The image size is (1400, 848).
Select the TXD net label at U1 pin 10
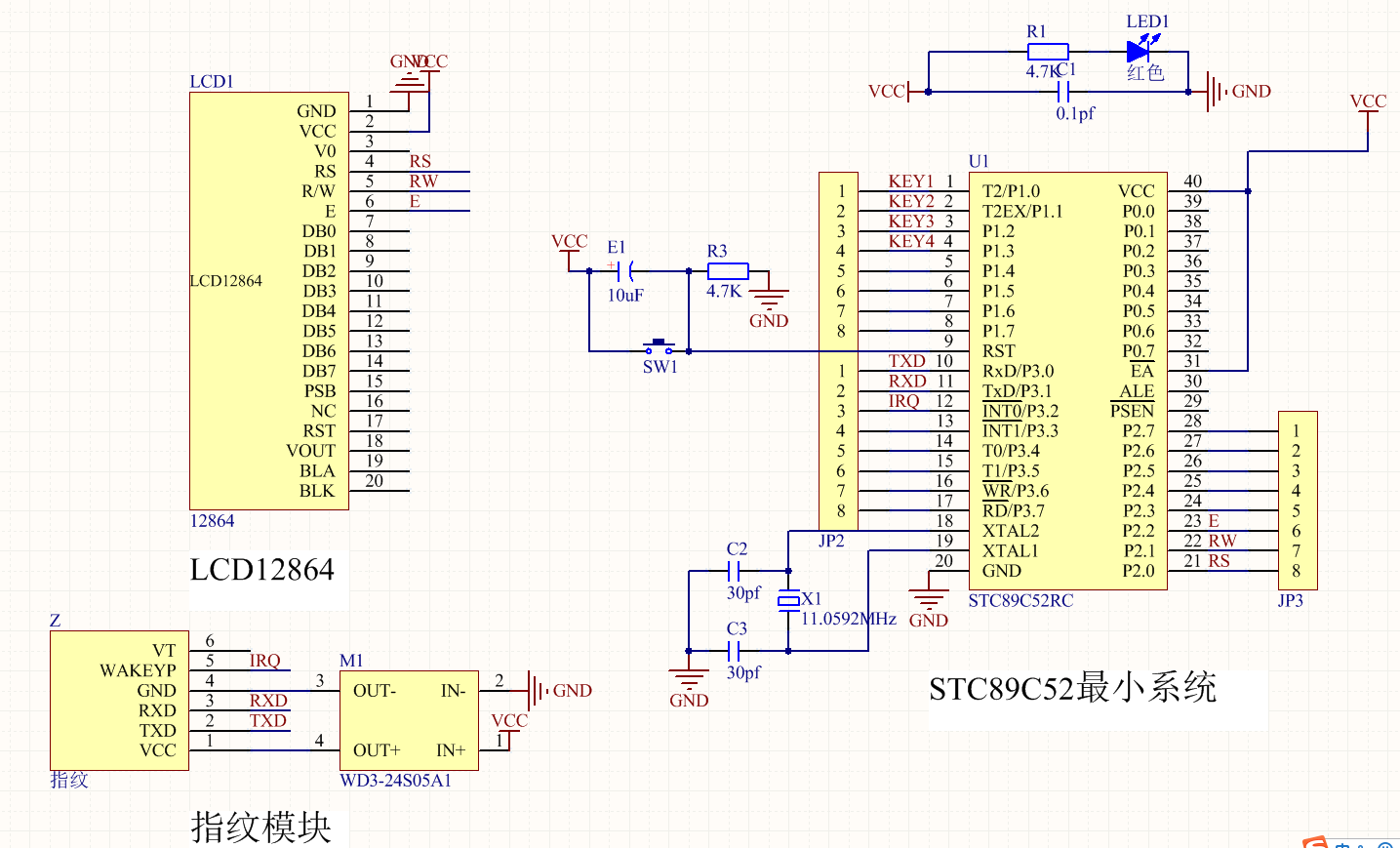coord(907,361)
